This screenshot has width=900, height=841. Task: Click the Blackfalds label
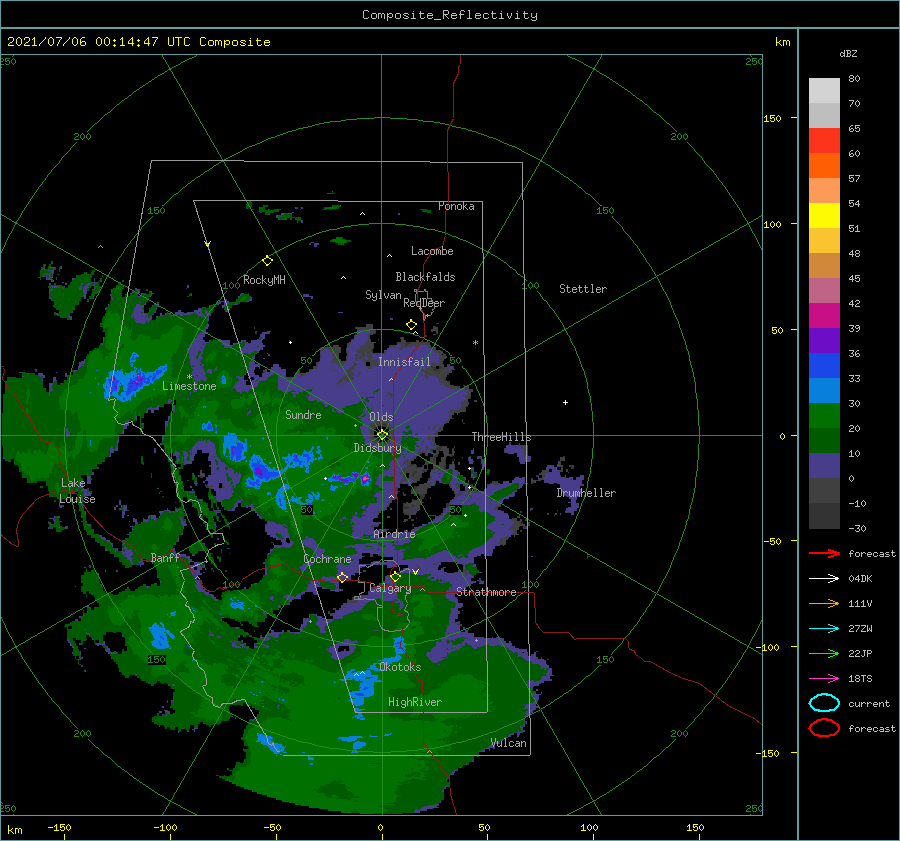(425, 277)
